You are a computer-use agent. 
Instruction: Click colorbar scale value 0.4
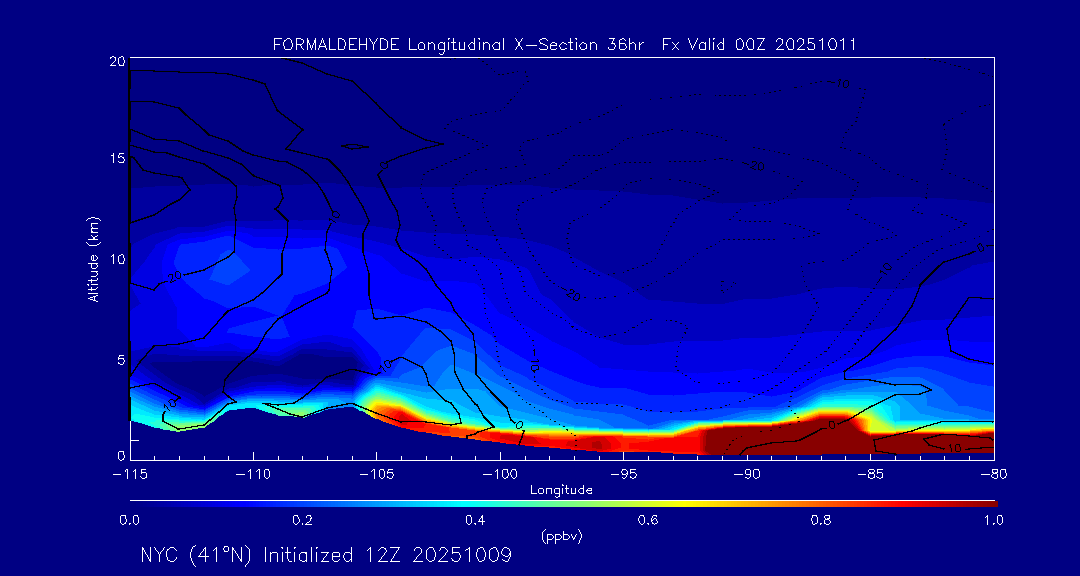[475, 520]
